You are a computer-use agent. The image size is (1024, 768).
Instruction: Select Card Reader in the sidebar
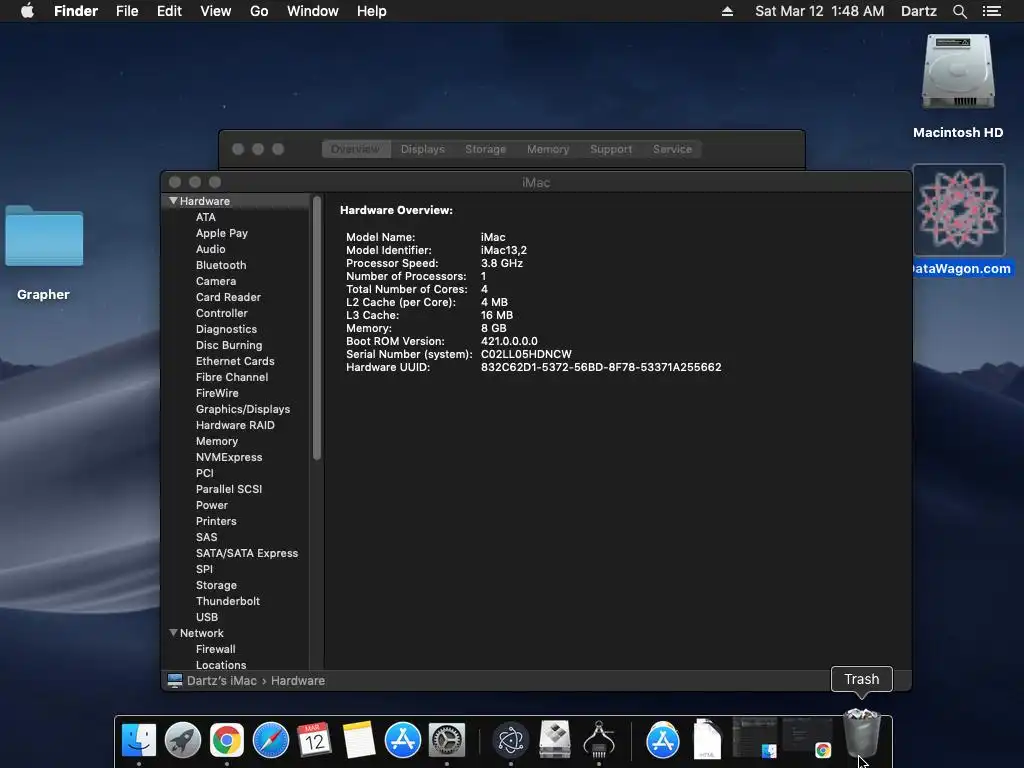[228, 297]
